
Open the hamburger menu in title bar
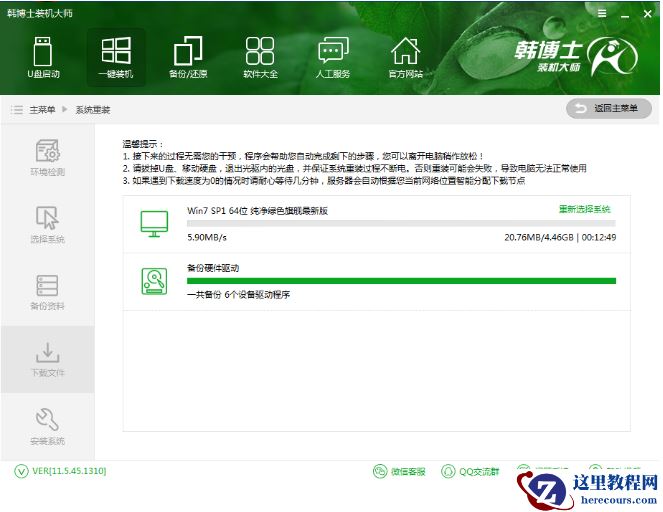point(602,14)
